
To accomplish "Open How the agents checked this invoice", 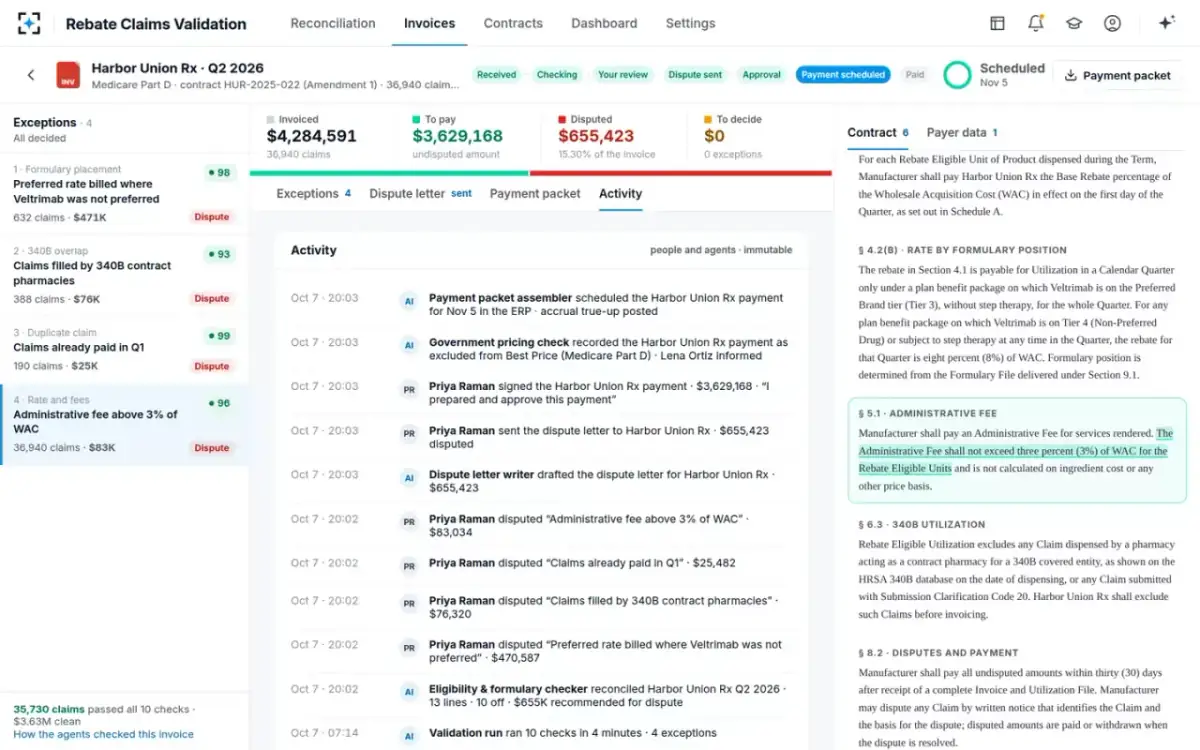I will click(x=104, y=734).
